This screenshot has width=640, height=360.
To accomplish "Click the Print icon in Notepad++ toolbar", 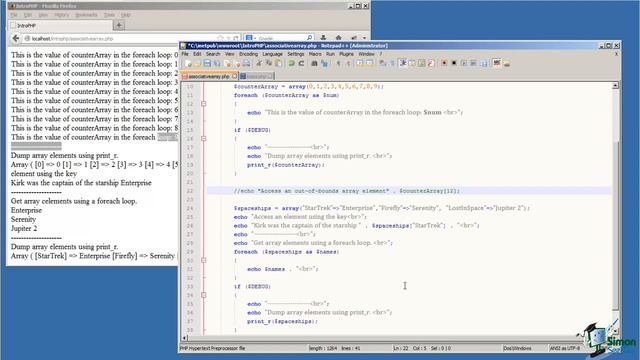I will (x=247, y=63).
